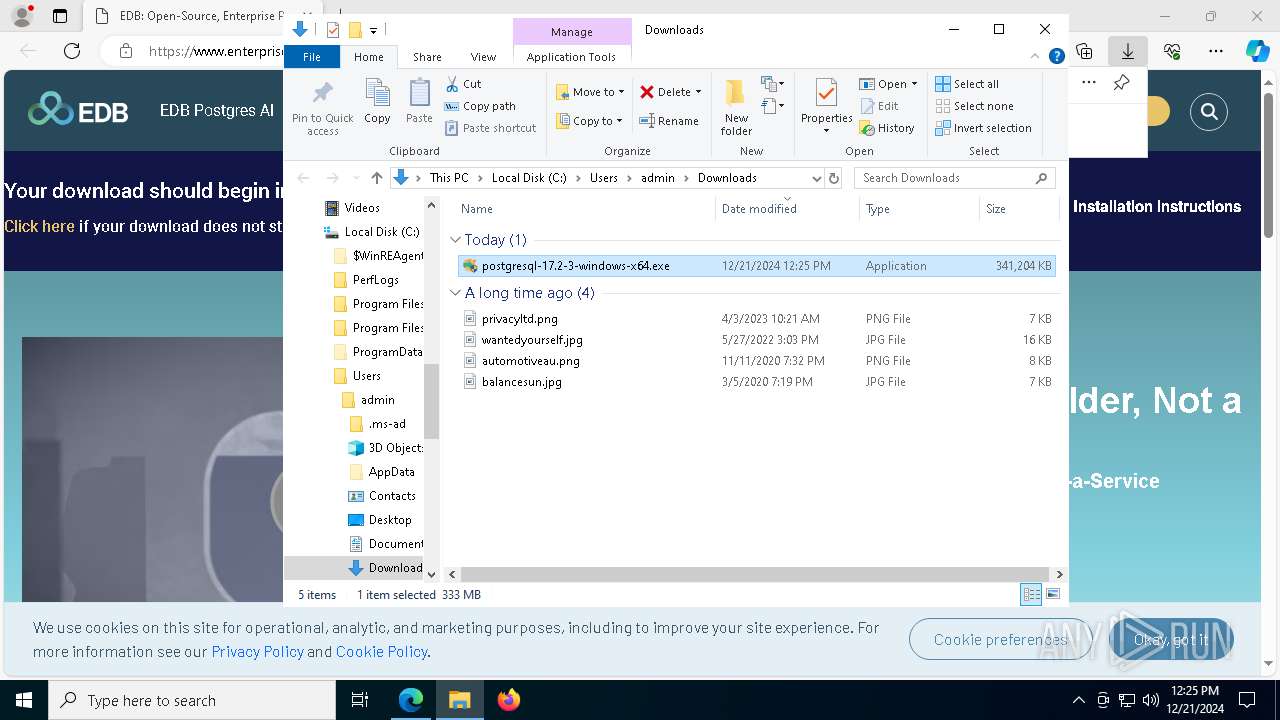This screenshot has height=720, width=1280.
Task: Open Quick Access Toolbar customize dropdown
Action: pos(373,30)
